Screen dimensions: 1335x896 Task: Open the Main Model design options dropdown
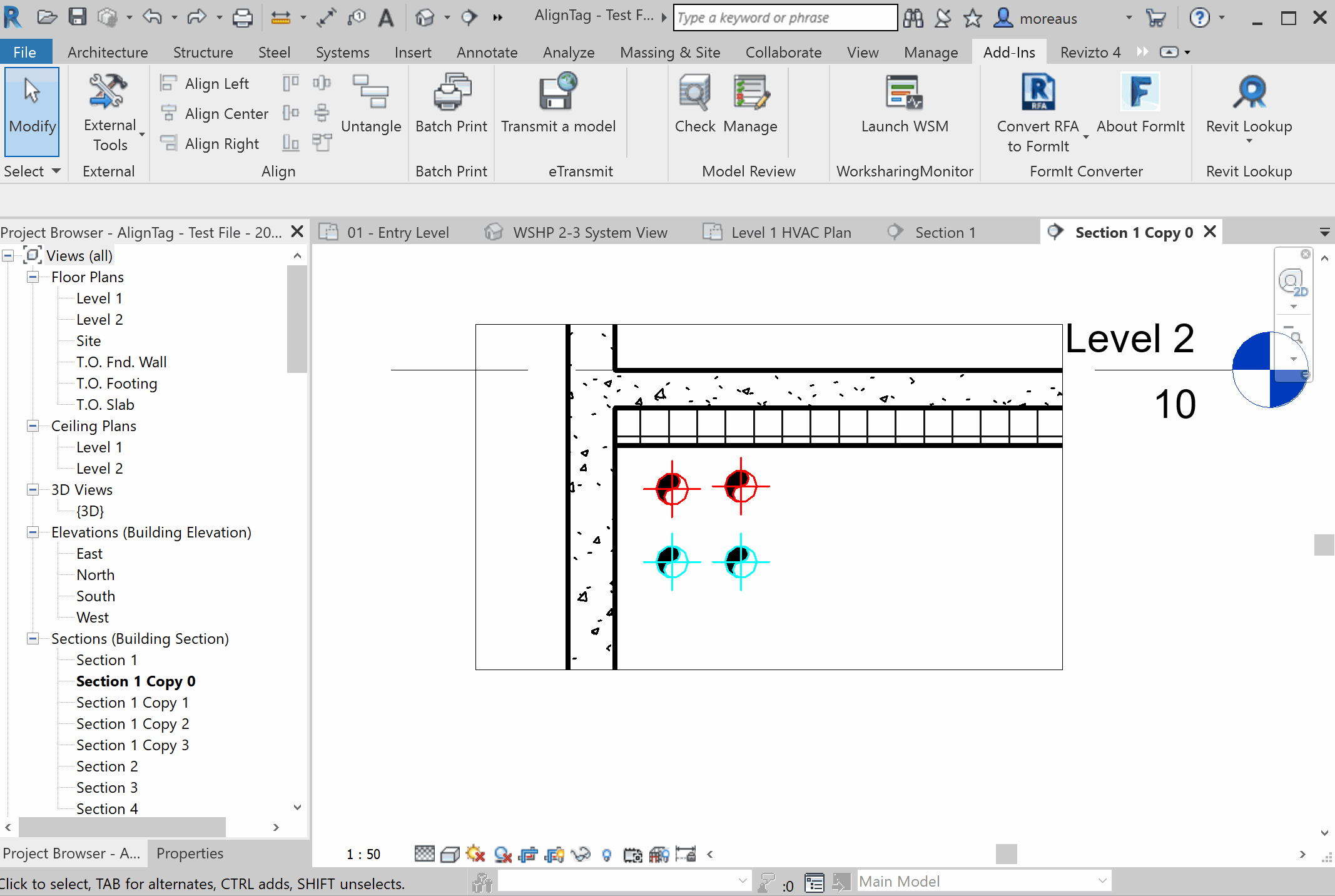click(x=1102, y=881)
